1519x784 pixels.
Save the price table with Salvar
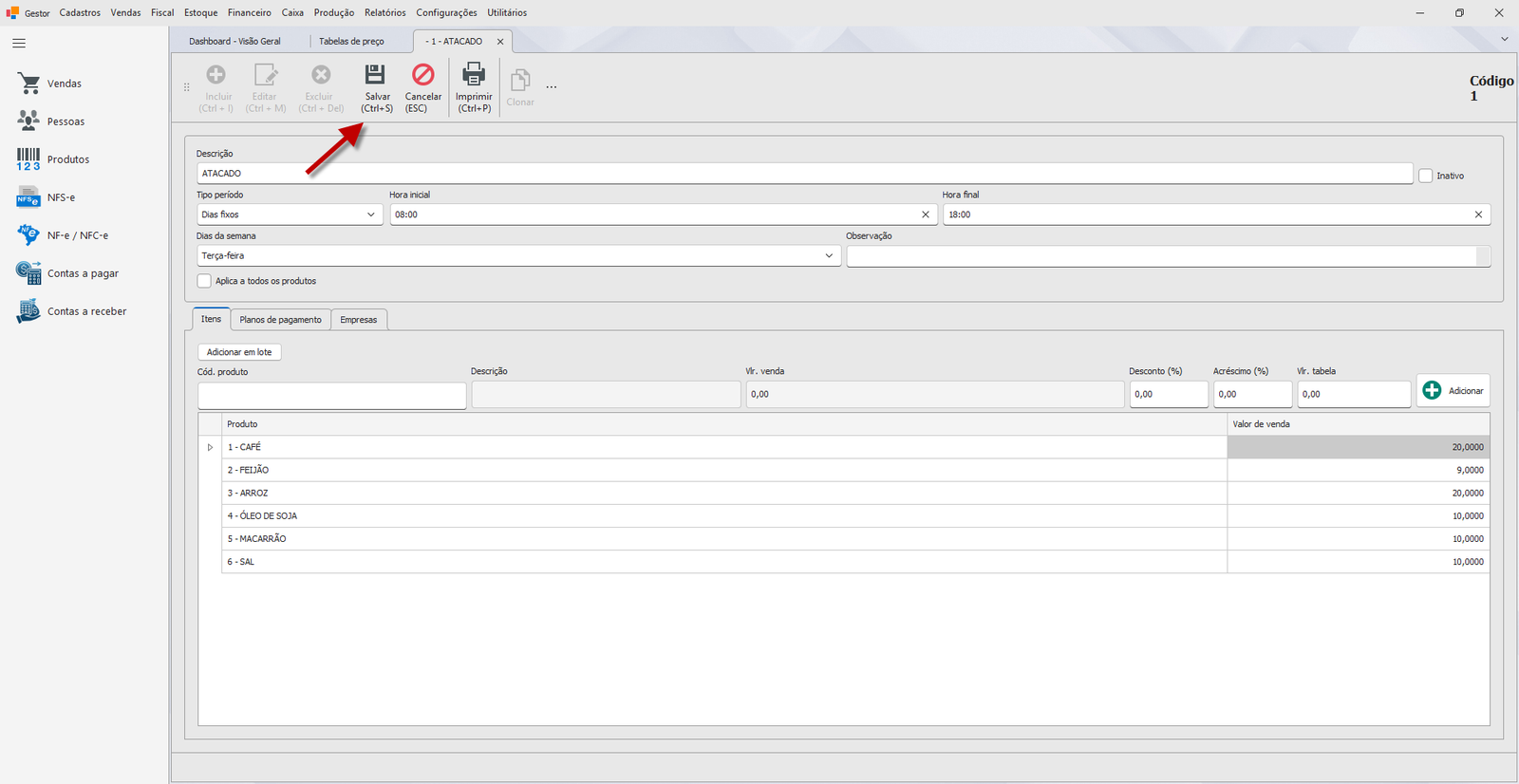(377, 87)
